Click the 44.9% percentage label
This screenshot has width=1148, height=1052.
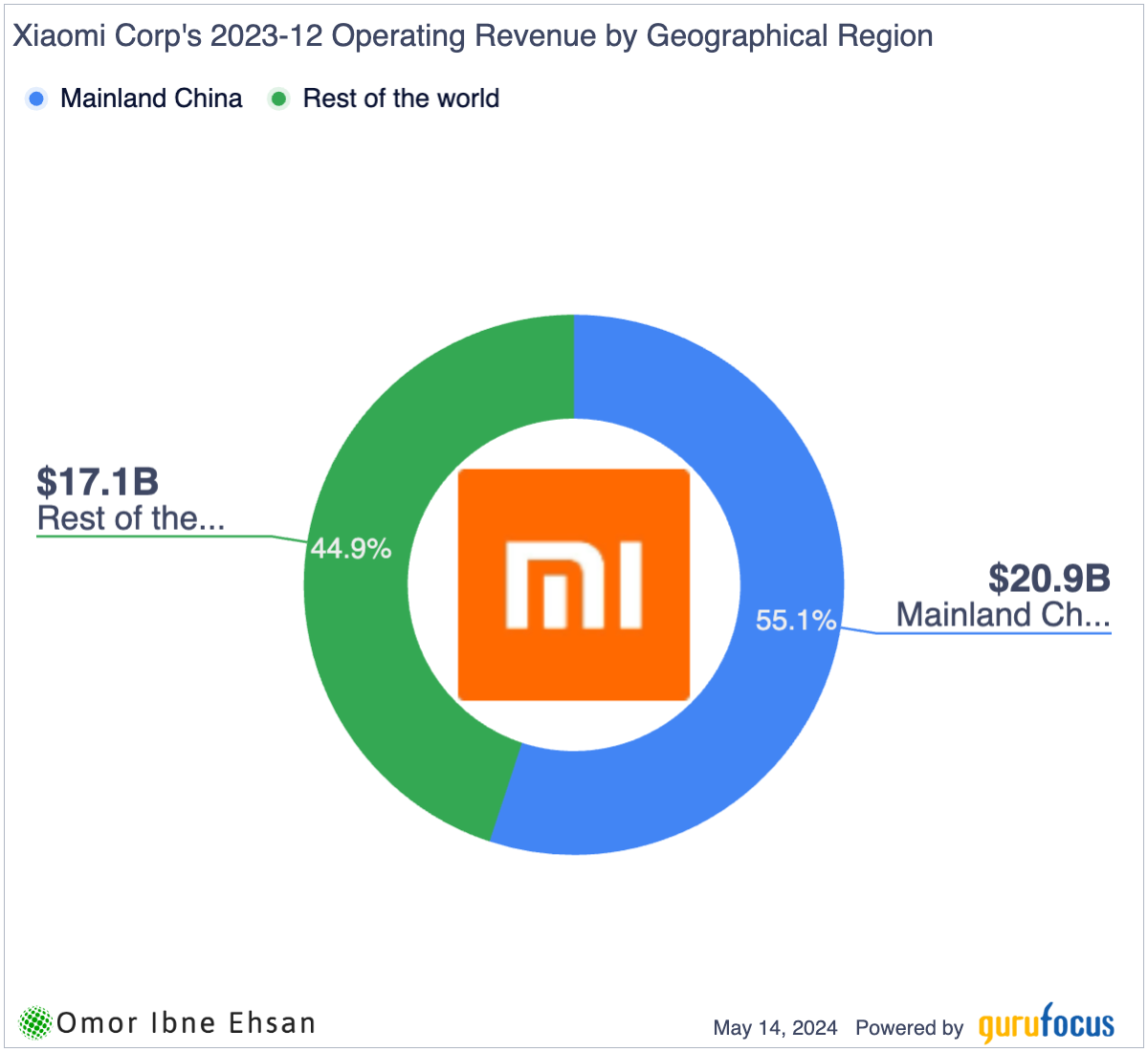[350, 548]
